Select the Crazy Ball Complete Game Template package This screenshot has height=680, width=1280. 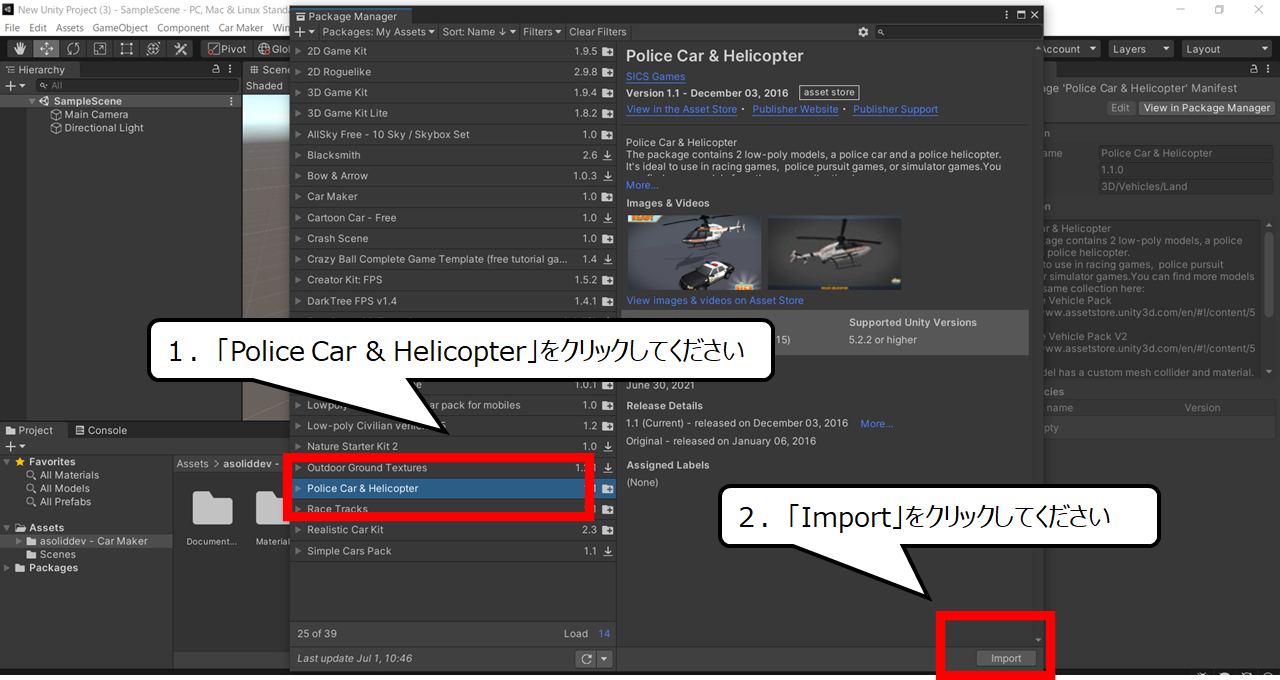(452, 259)
